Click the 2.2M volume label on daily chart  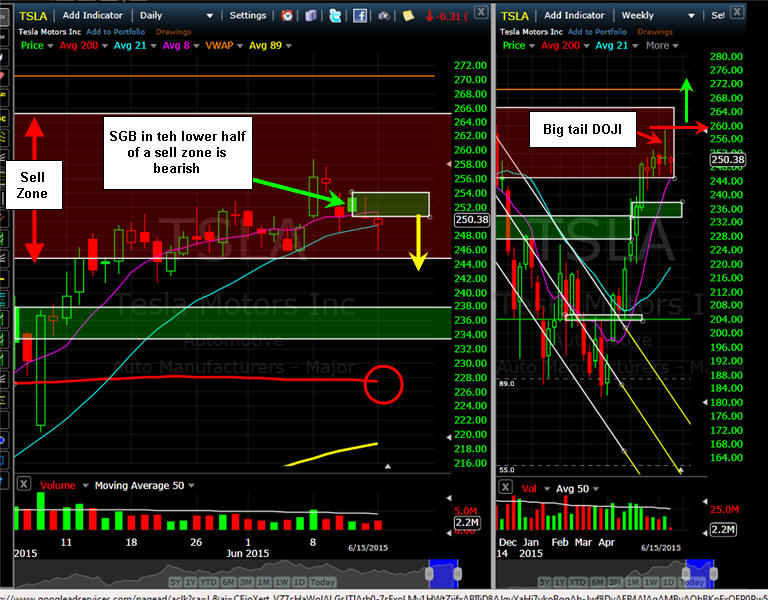pyautogui.click(x=467, y=523)
